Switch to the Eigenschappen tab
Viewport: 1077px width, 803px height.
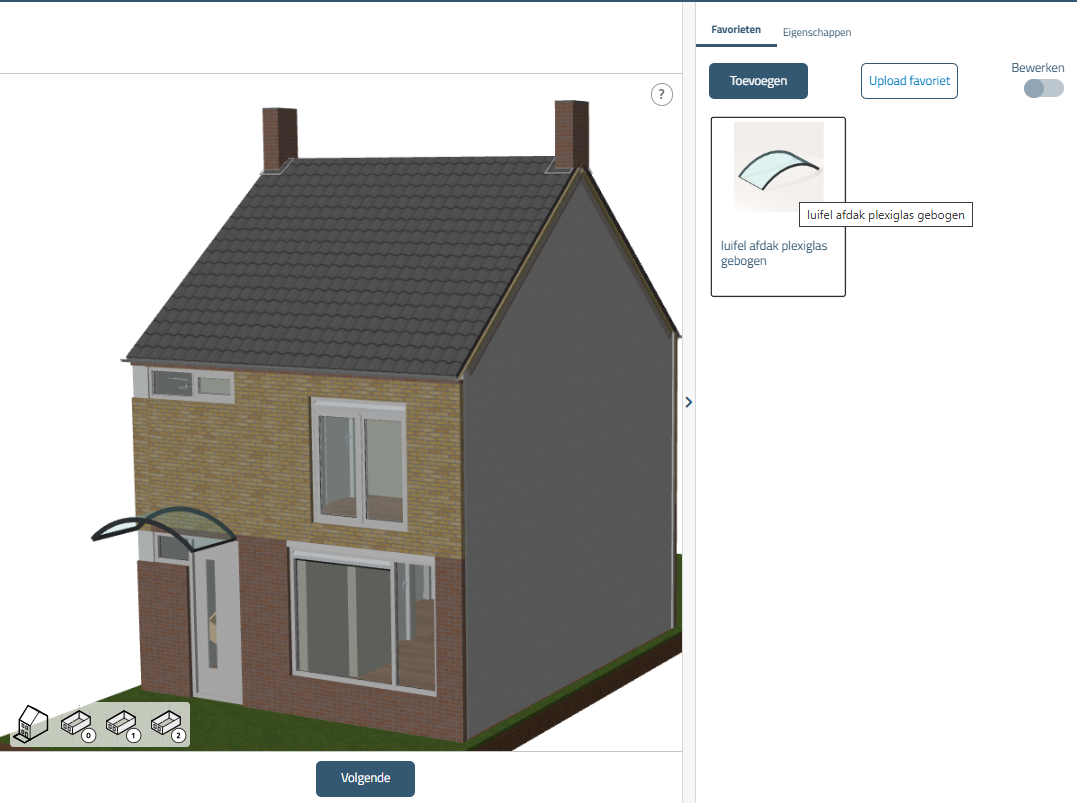click(817, 32)
